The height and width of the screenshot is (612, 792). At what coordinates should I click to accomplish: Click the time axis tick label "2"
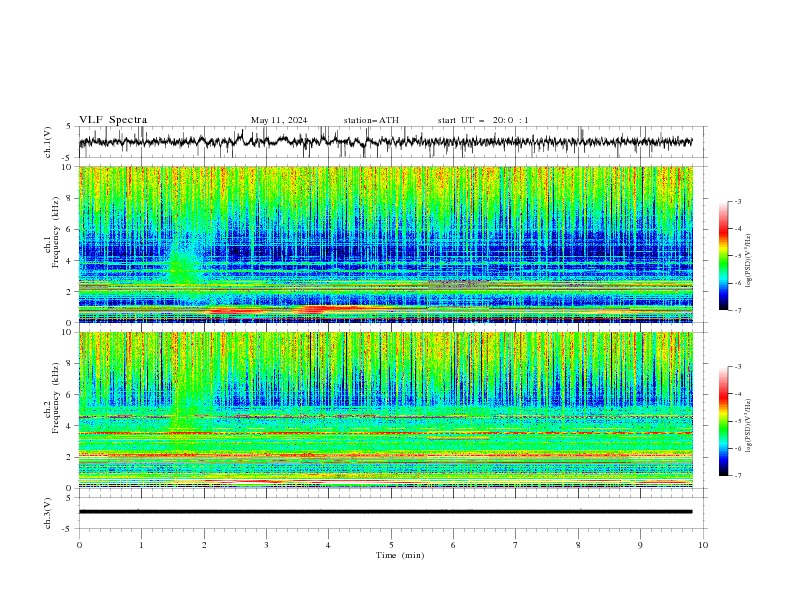[204, 545]
